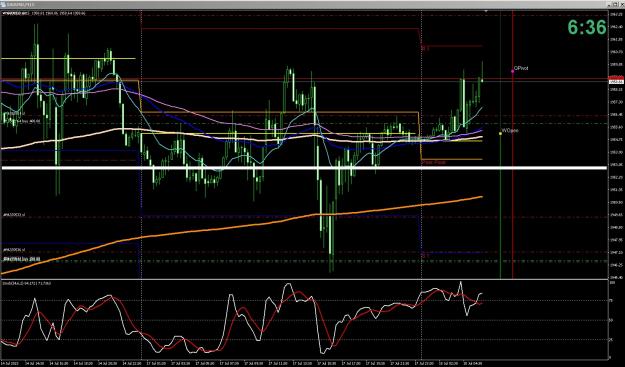Screen dimensions: 625x367
Task: Click the dark red Pivot Point label
Action: [x=433, y=162]
